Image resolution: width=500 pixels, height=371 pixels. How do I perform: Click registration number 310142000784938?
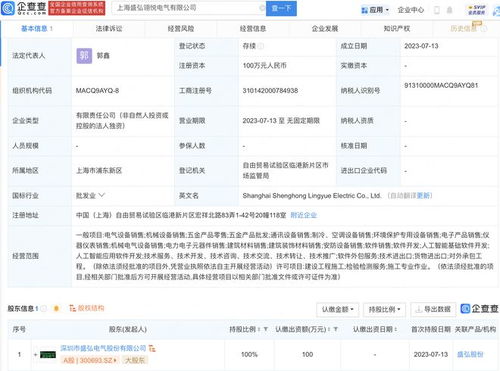pos(270,91)
